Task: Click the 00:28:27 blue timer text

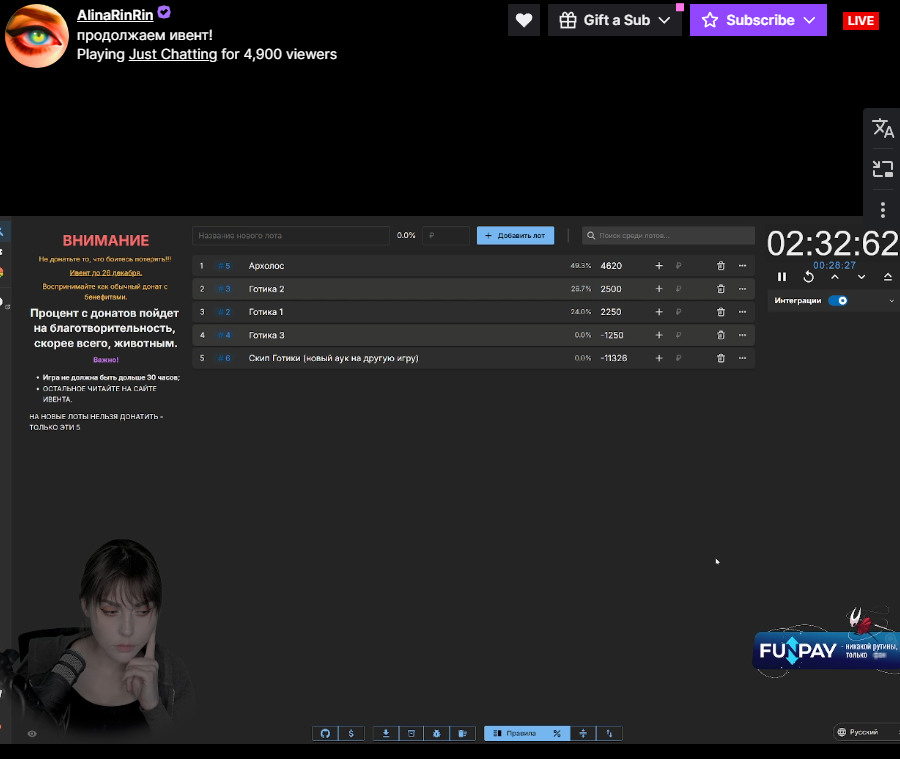Action: tap(834, 265)
